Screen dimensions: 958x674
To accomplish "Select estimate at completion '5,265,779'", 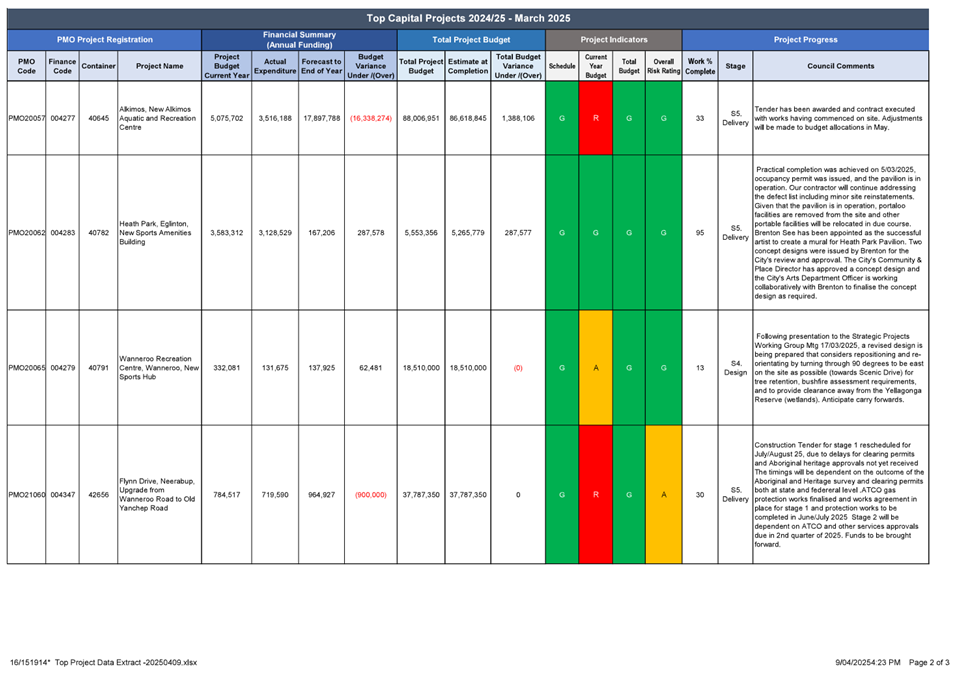I will click(x=468, y=233).
